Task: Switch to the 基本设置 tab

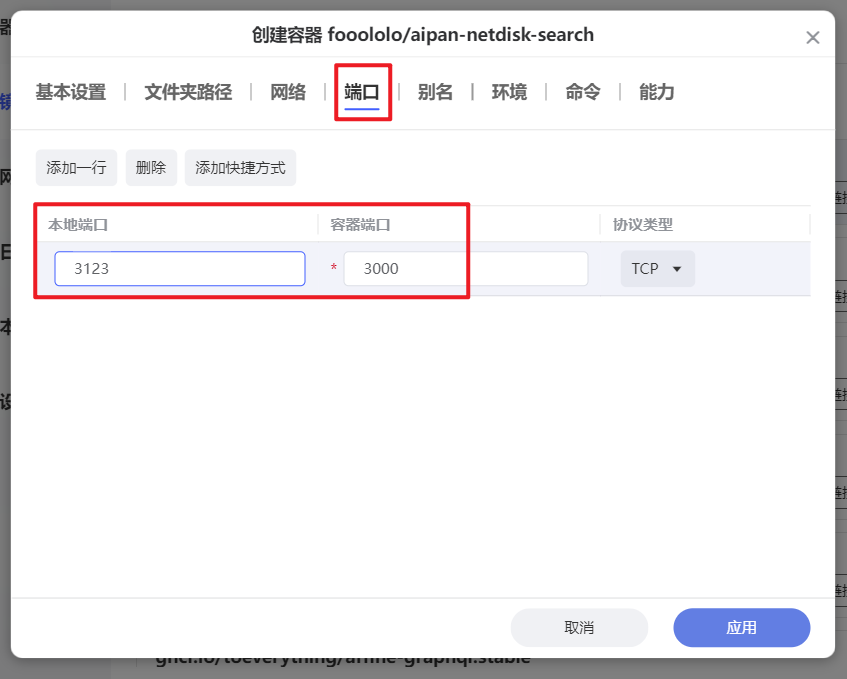Action: (x=70, y=92)
